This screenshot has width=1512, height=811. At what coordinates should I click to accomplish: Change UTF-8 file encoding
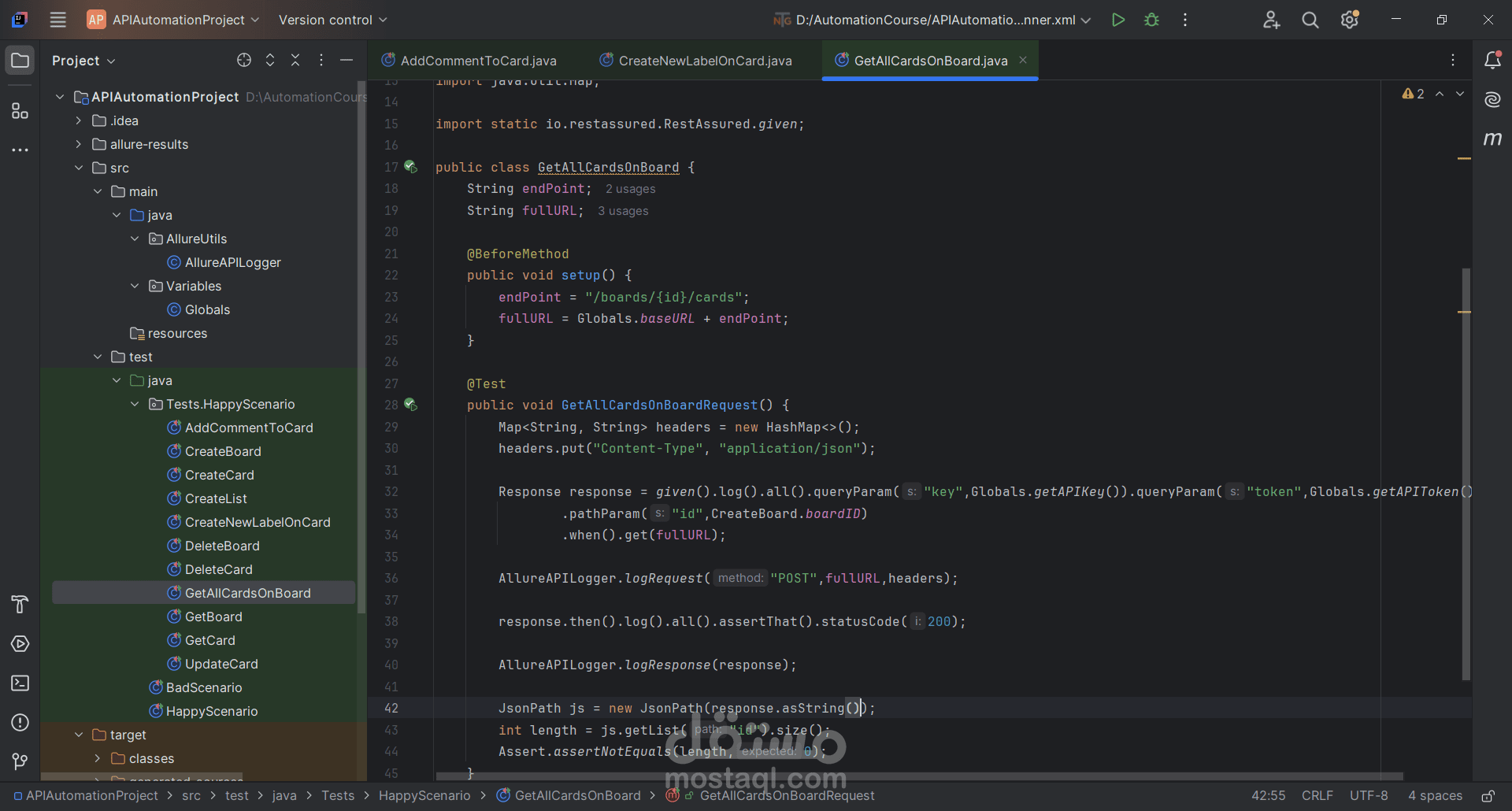(x=1369, y=796)
